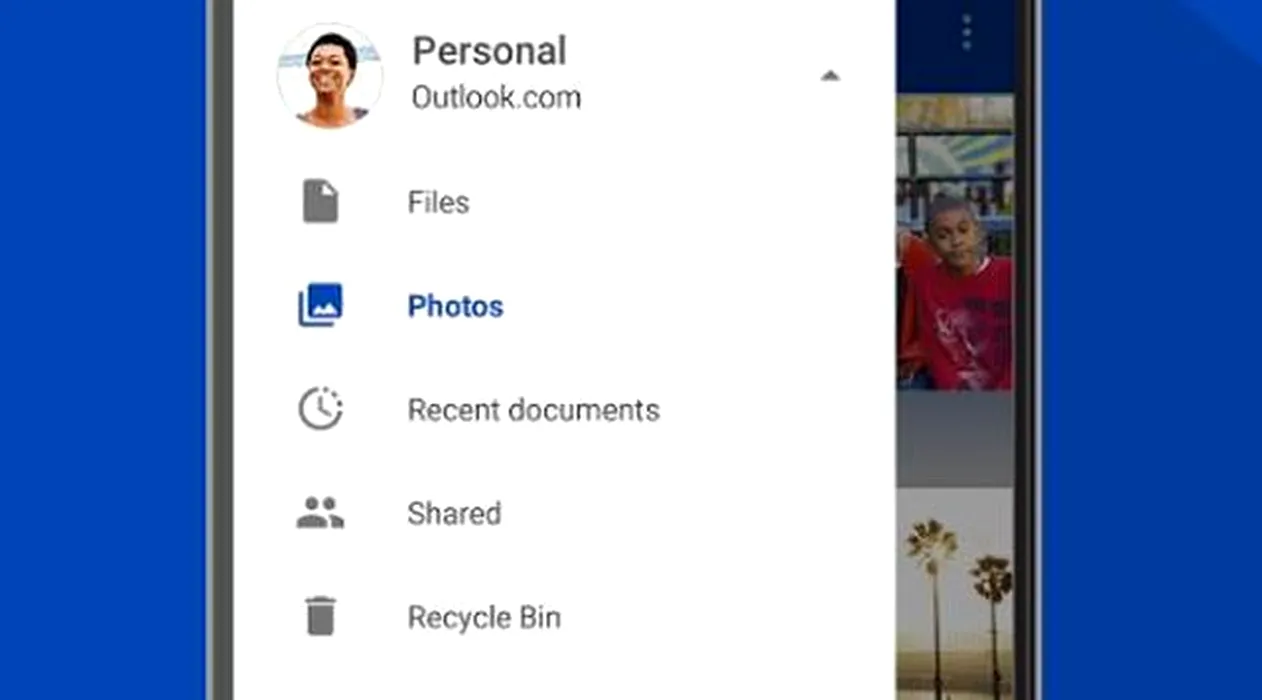1262x700 pixels.
Task: Open Recent documents text entry
Action: pyautogui.click(x=533, y=410)
